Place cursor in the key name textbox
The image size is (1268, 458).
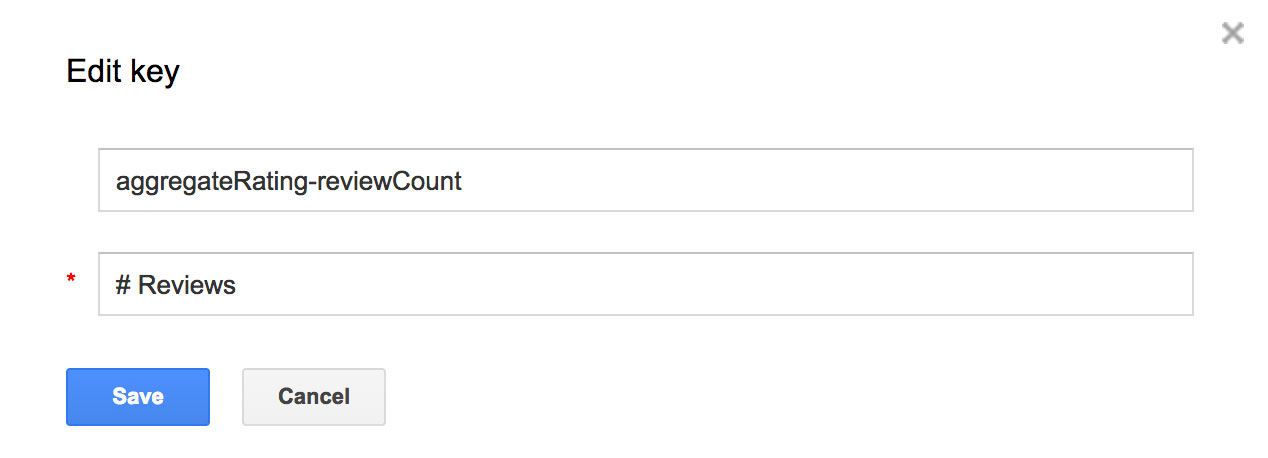point(645,181)
